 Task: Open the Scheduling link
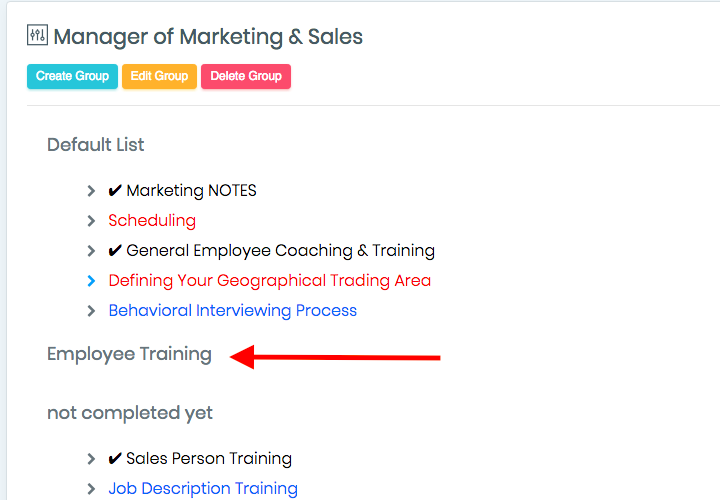[x=152, y=221]
